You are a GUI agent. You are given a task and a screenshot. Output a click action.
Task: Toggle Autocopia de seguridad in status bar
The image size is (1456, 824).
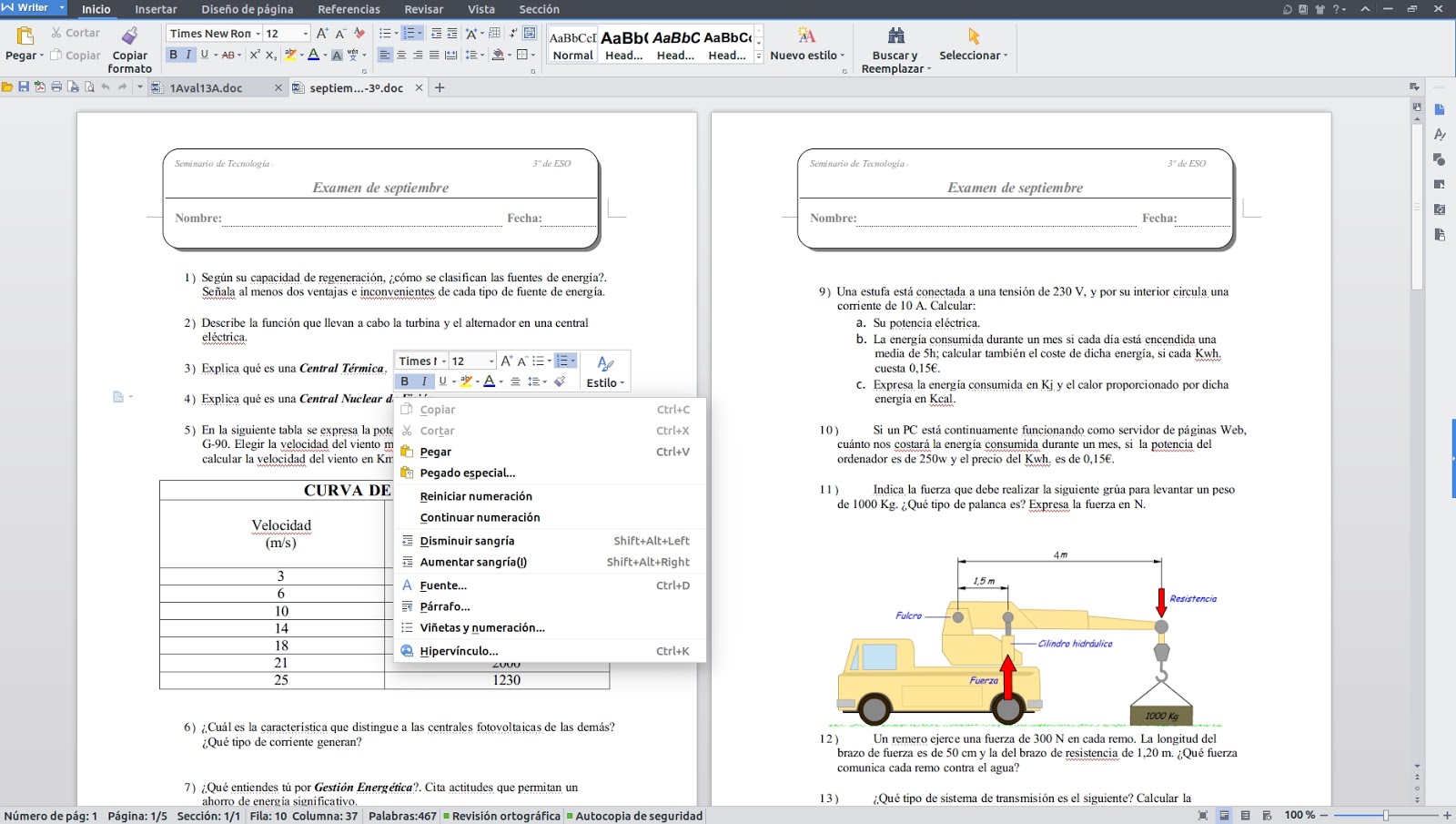634,816
